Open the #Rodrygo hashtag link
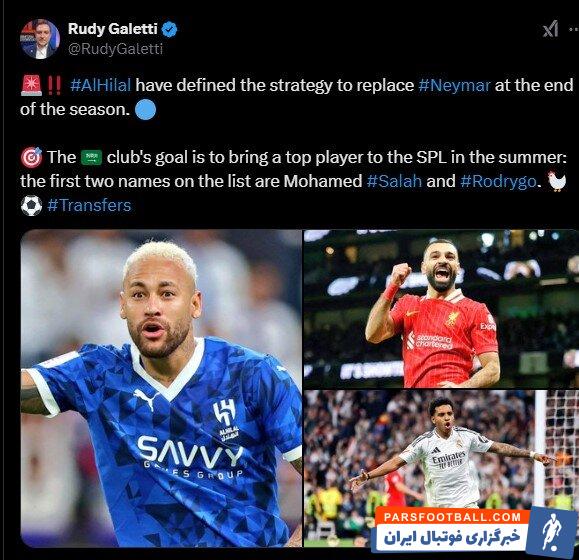Image resolution: width=579 pixels, height=560 pixels. pos(498,181)
